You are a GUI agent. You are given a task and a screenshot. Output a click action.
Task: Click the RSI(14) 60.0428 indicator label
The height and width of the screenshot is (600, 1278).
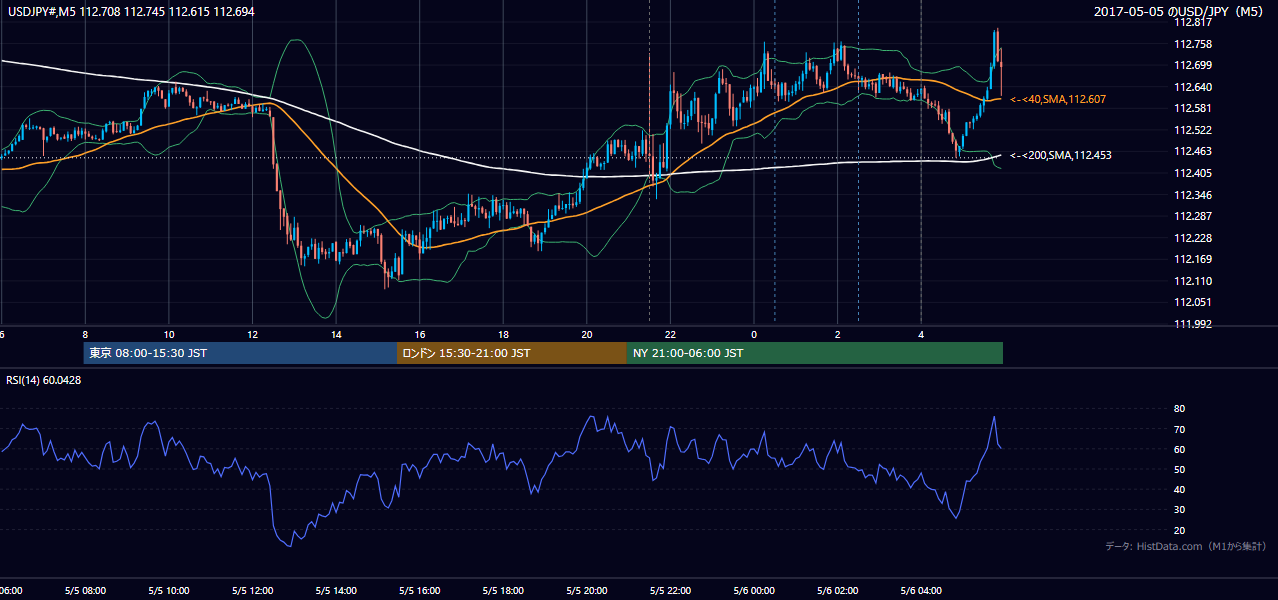tap(44, 380)
